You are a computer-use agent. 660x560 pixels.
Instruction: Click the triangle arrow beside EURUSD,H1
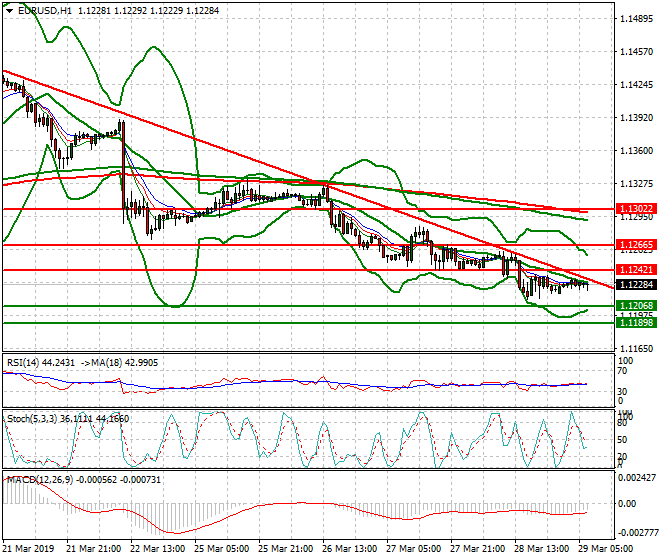(x=9, y=9)
